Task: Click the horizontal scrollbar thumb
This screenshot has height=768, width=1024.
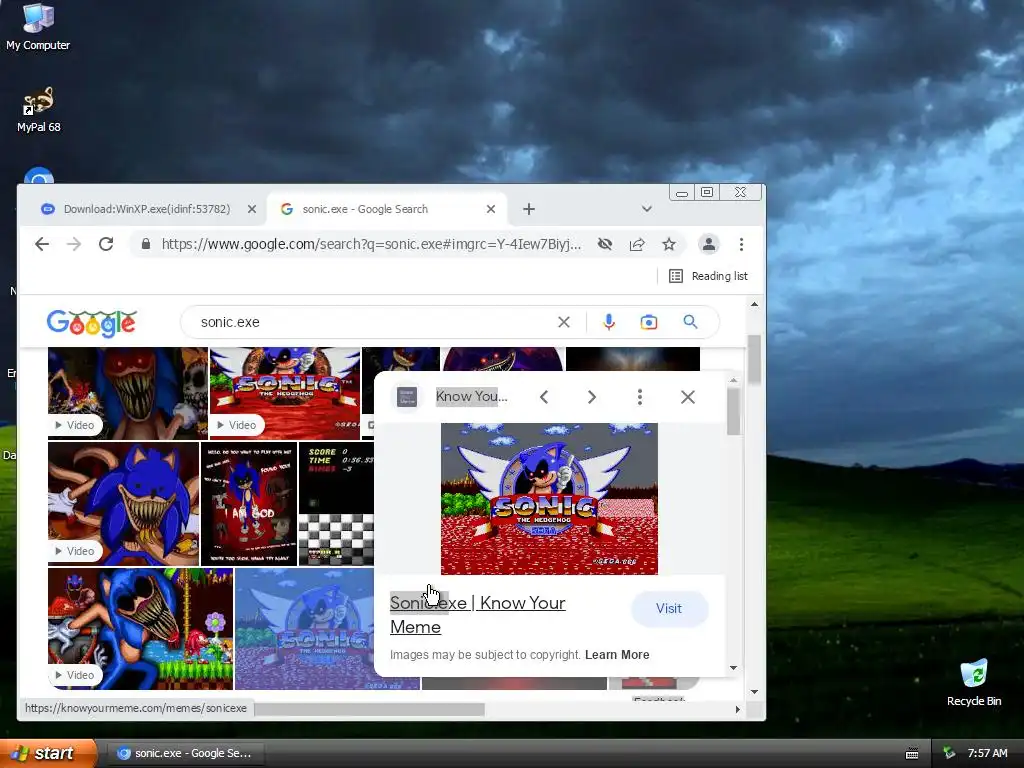Action: point(370,709)
